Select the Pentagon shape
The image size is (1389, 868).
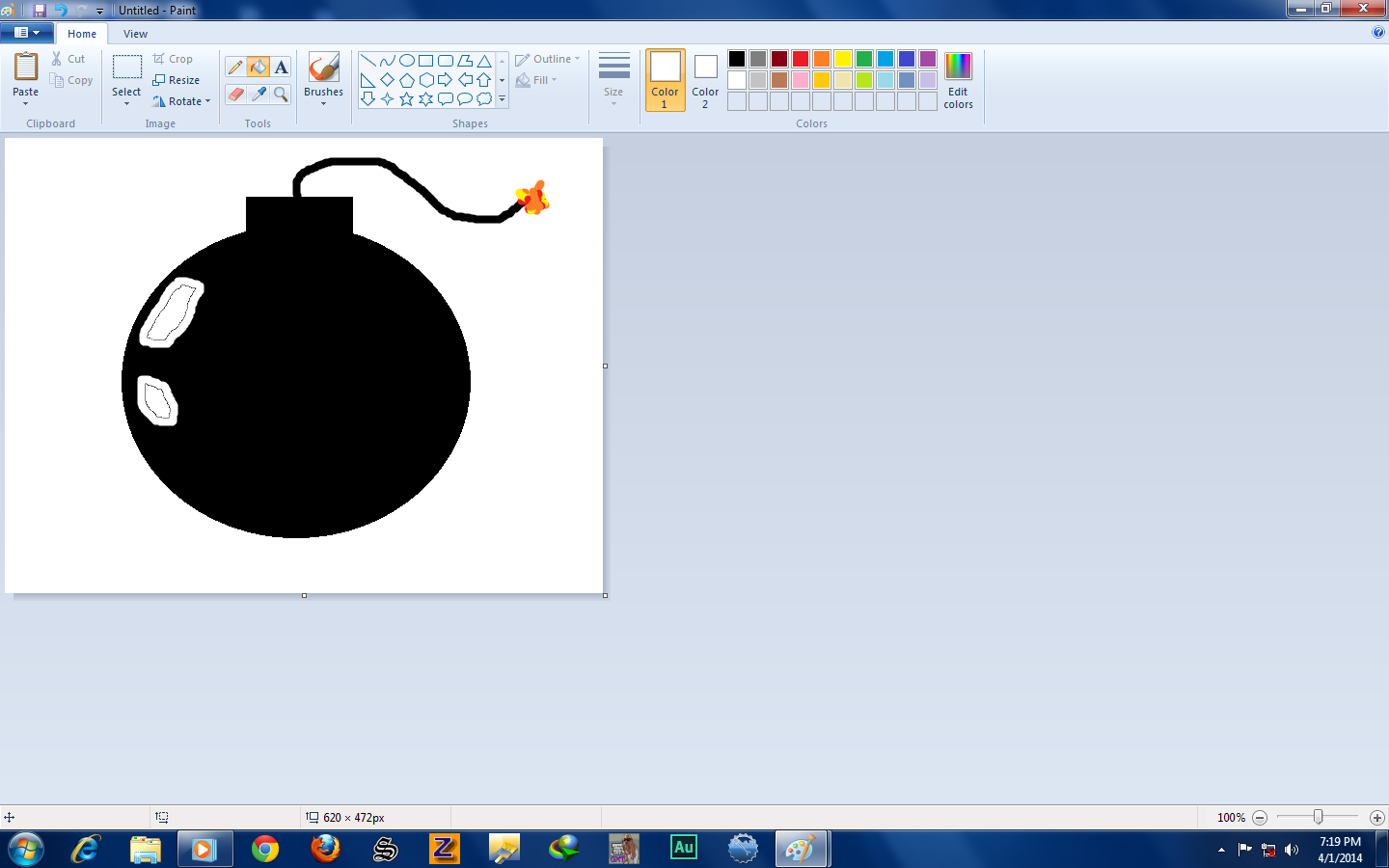tap(406, 80)
